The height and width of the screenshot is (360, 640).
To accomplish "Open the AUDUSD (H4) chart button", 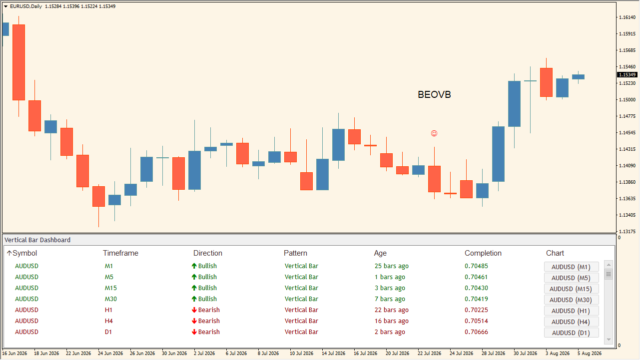I will (x=571, y=322).
